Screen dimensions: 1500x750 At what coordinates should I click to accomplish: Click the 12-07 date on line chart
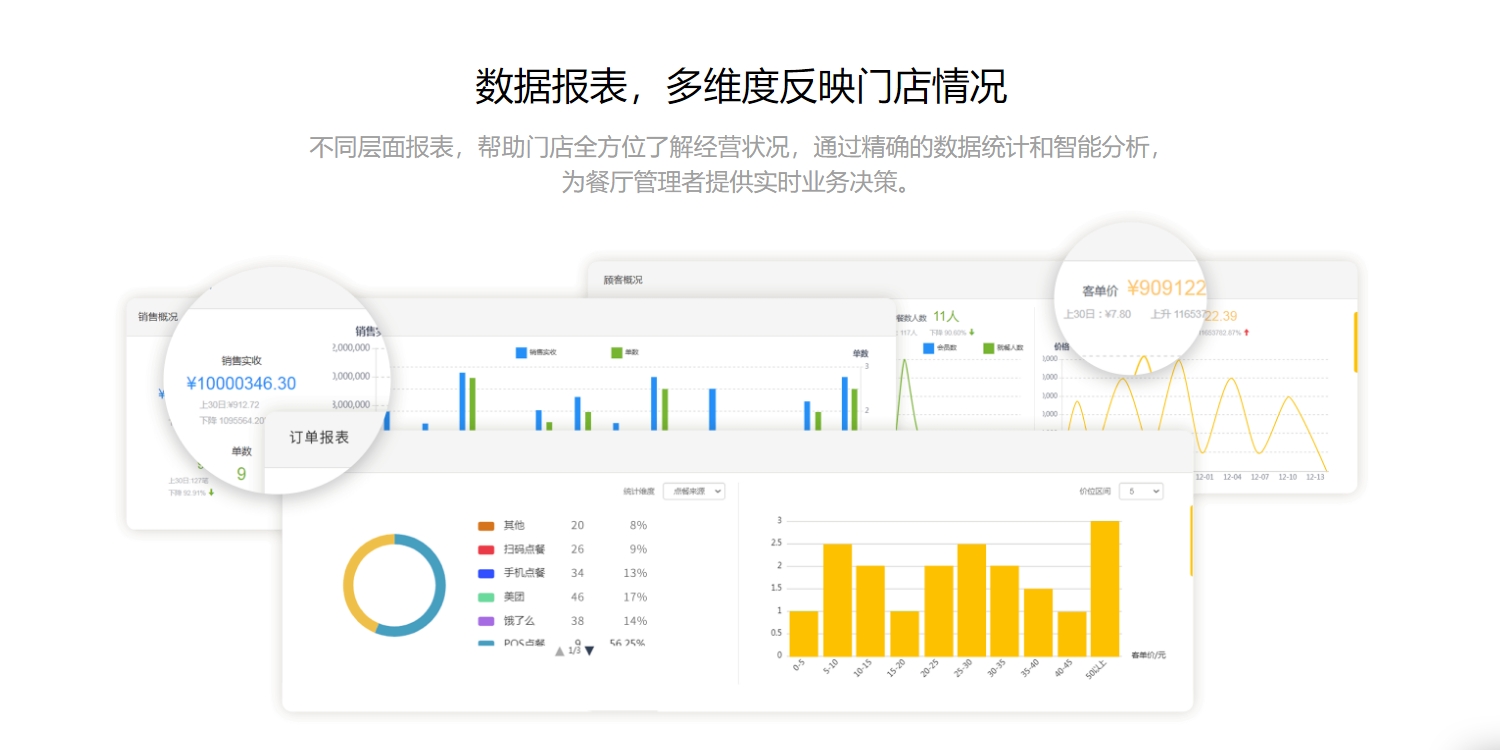[x=1259, y=476]
